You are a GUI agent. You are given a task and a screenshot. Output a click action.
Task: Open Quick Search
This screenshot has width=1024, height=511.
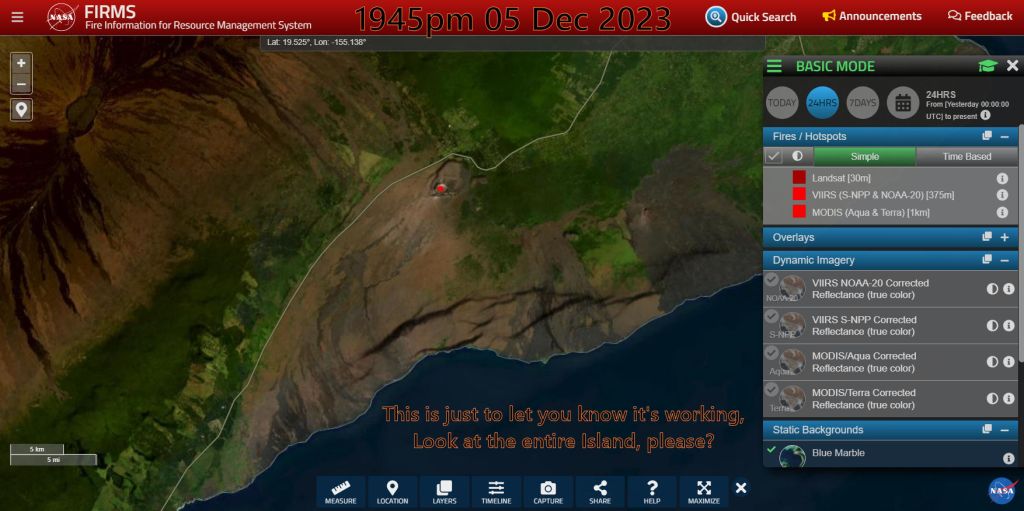pyautogui.click(x=751, y=16)
